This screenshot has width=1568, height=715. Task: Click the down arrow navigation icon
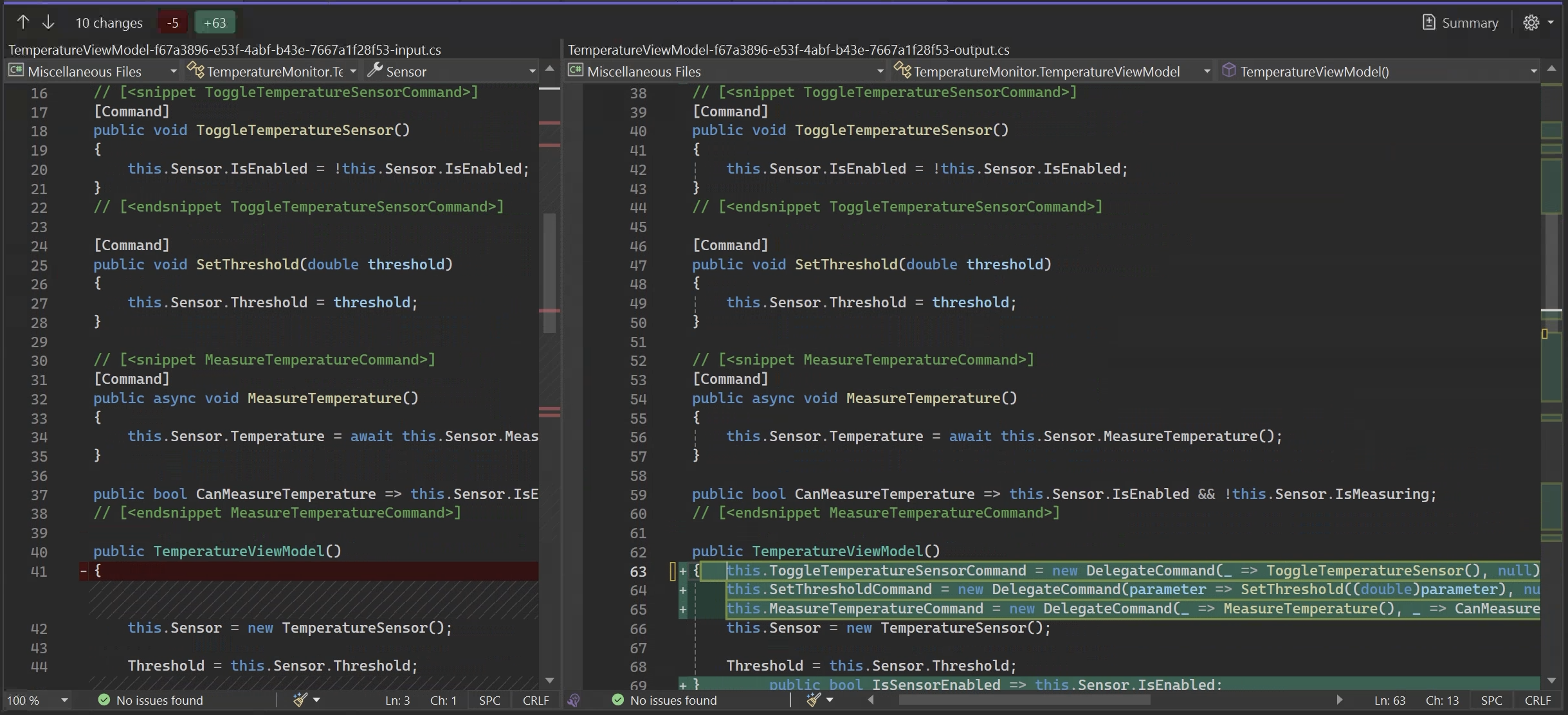[x=48, y=22]
